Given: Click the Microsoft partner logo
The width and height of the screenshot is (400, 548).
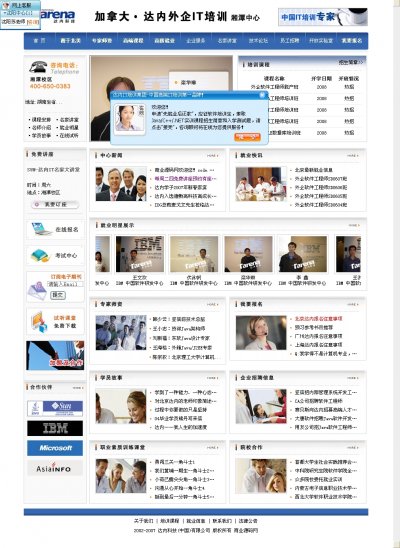Looking at the screenshot, I should [55, 448].
